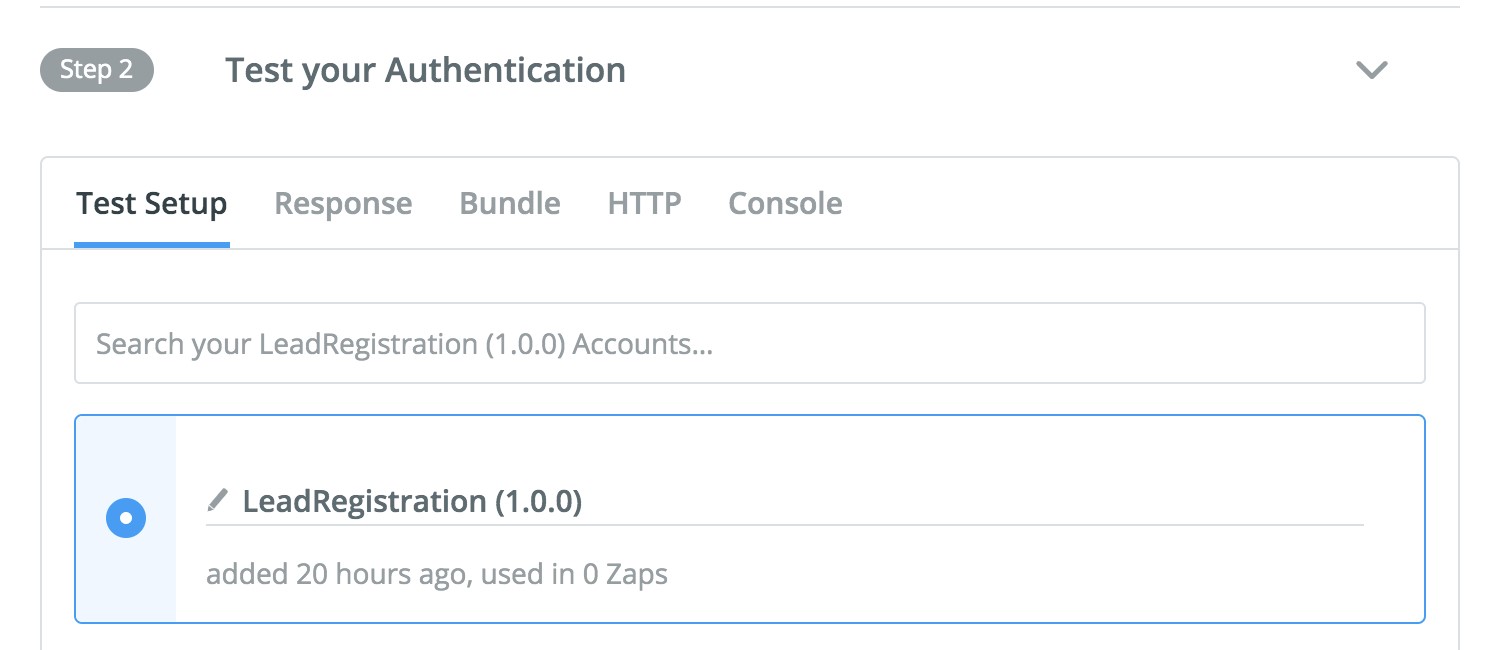Image resolution: width=1486 pixels, height=650 pixels.
Task: Click the used in 0 Zaps text
Action: pos(575,575)
